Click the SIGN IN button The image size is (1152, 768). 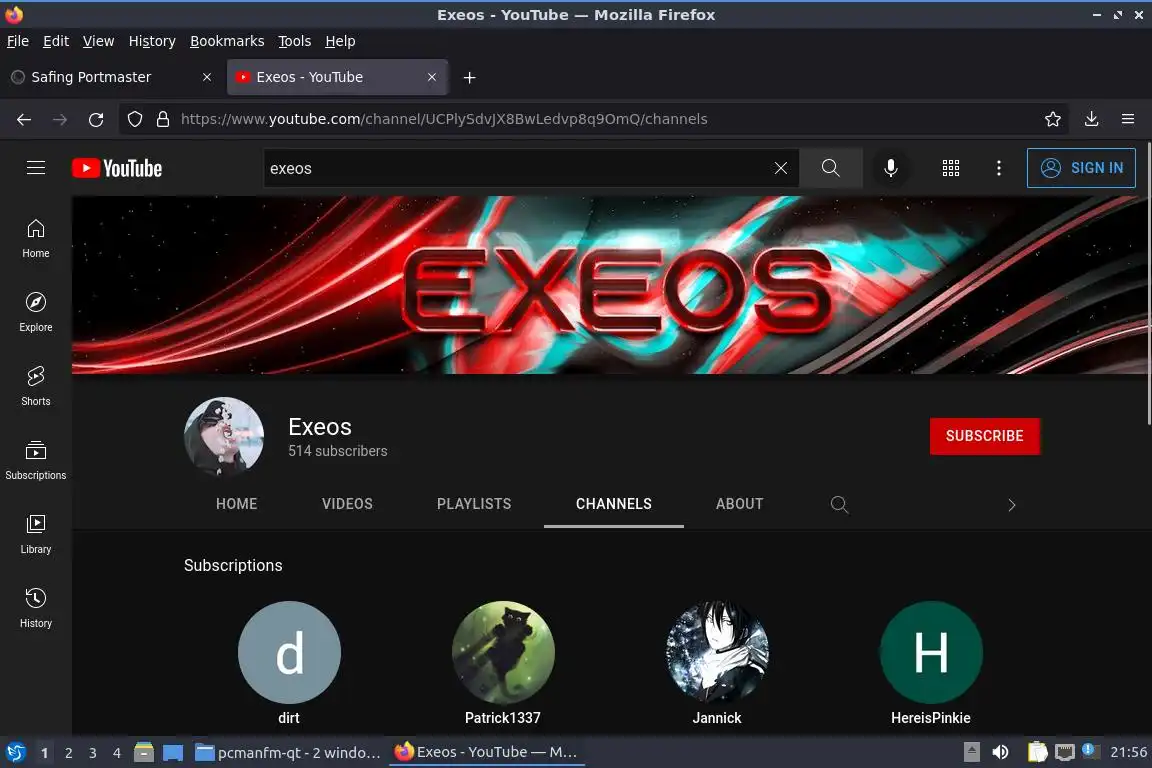[1081, 168]
